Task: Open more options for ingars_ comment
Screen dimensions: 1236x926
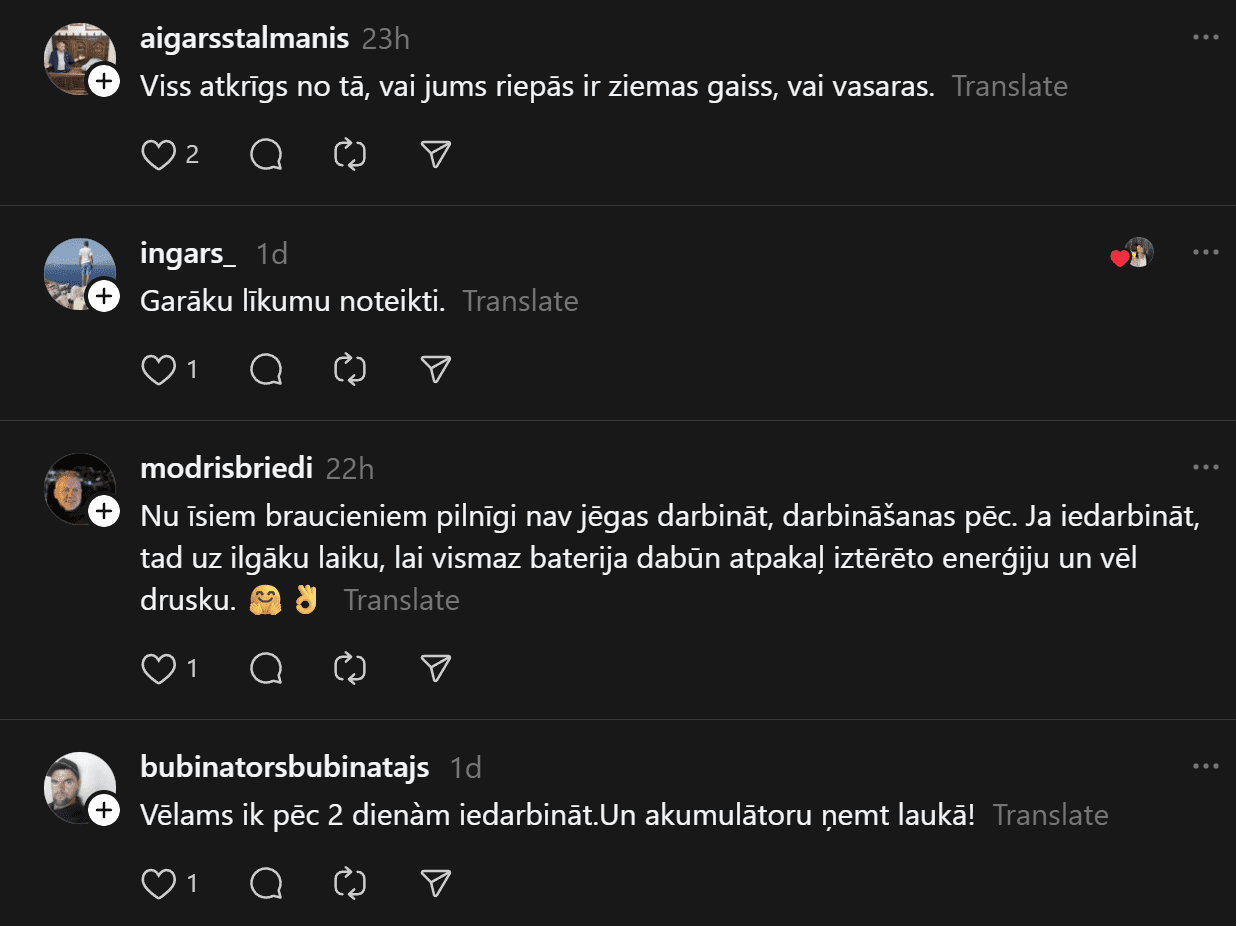Action: tap(1206, 253)
